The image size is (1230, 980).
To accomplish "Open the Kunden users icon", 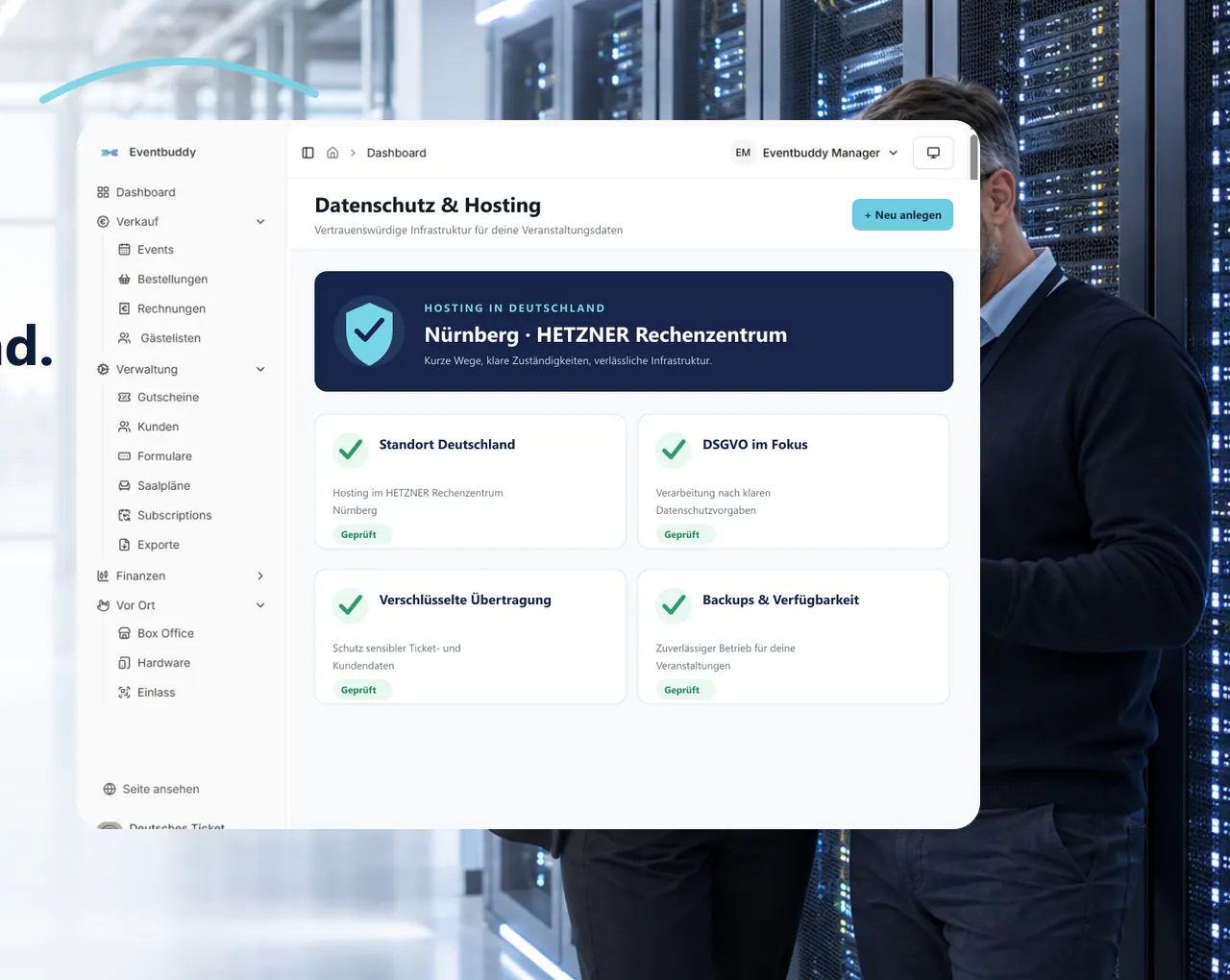I will click(124, 427).
